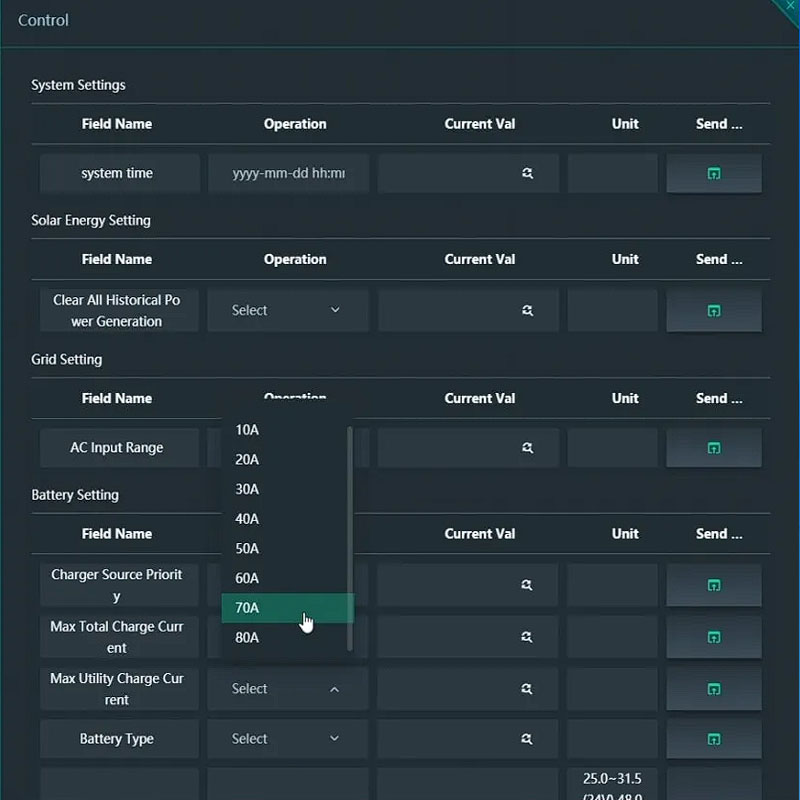Image resolution: width=800 pixels, height=800 pixels.
Task: Close the Control panel
Action: click(791, 4)
